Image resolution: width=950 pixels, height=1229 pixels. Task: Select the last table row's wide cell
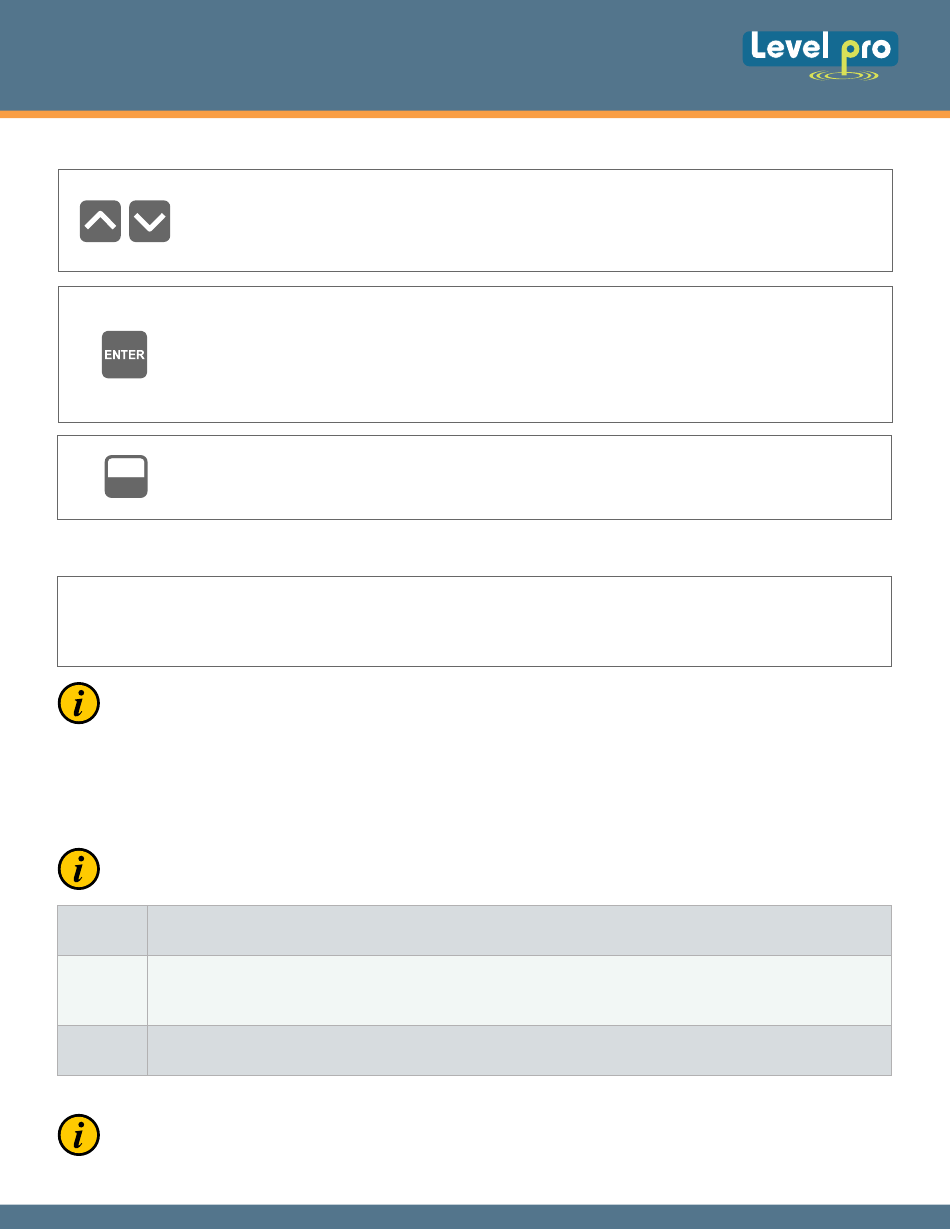pyautogui.click(x=519, y=1050)
